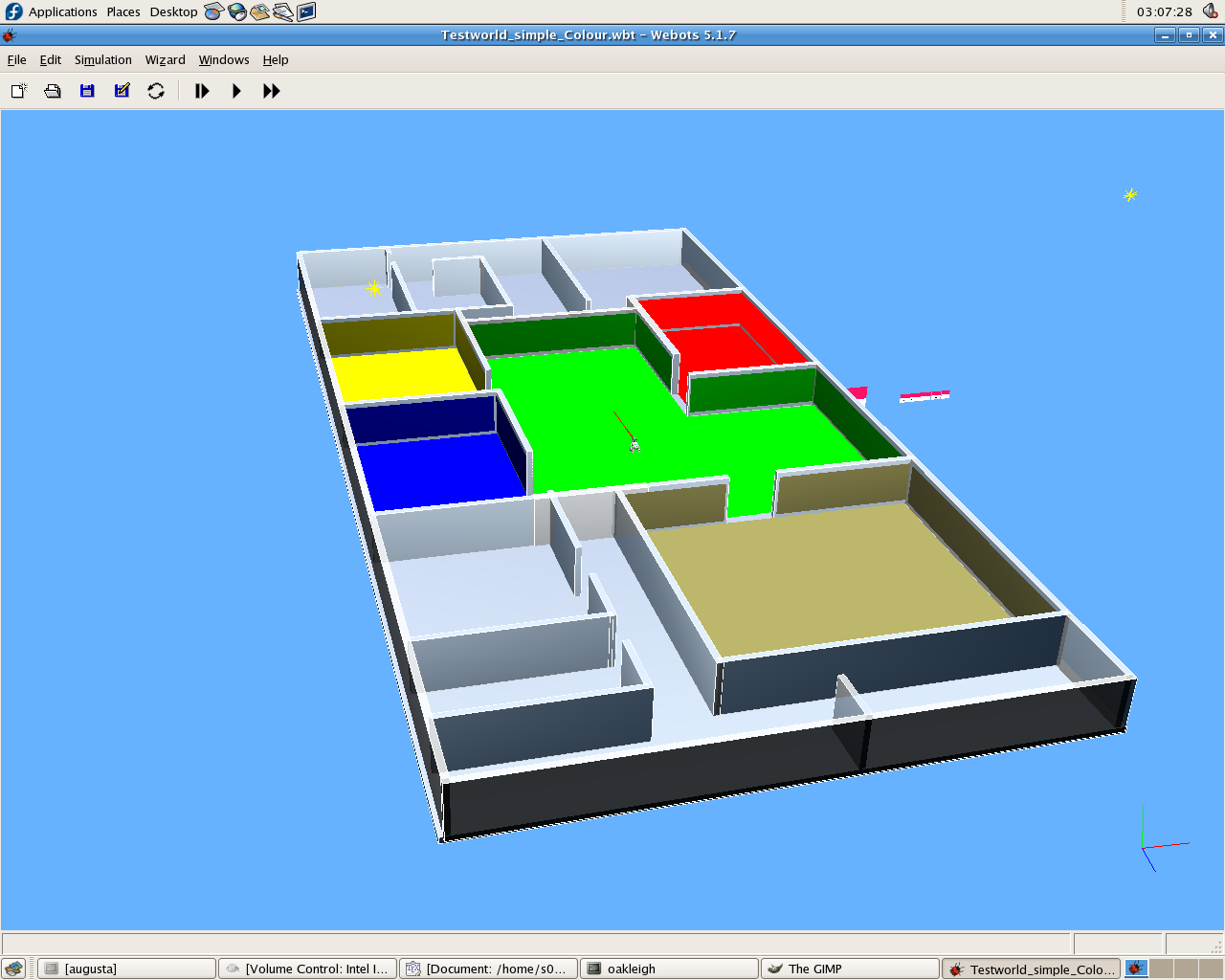
Task: Switch to the oakleigh taskbar window
Action: click(669, 969)
